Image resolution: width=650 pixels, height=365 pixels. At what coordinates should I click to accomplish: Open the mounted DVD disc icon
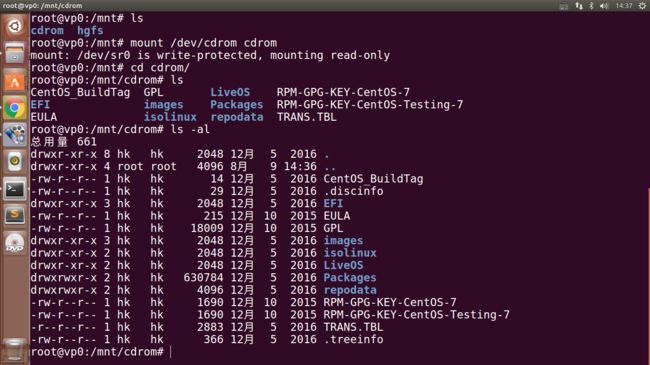[15, 243]
